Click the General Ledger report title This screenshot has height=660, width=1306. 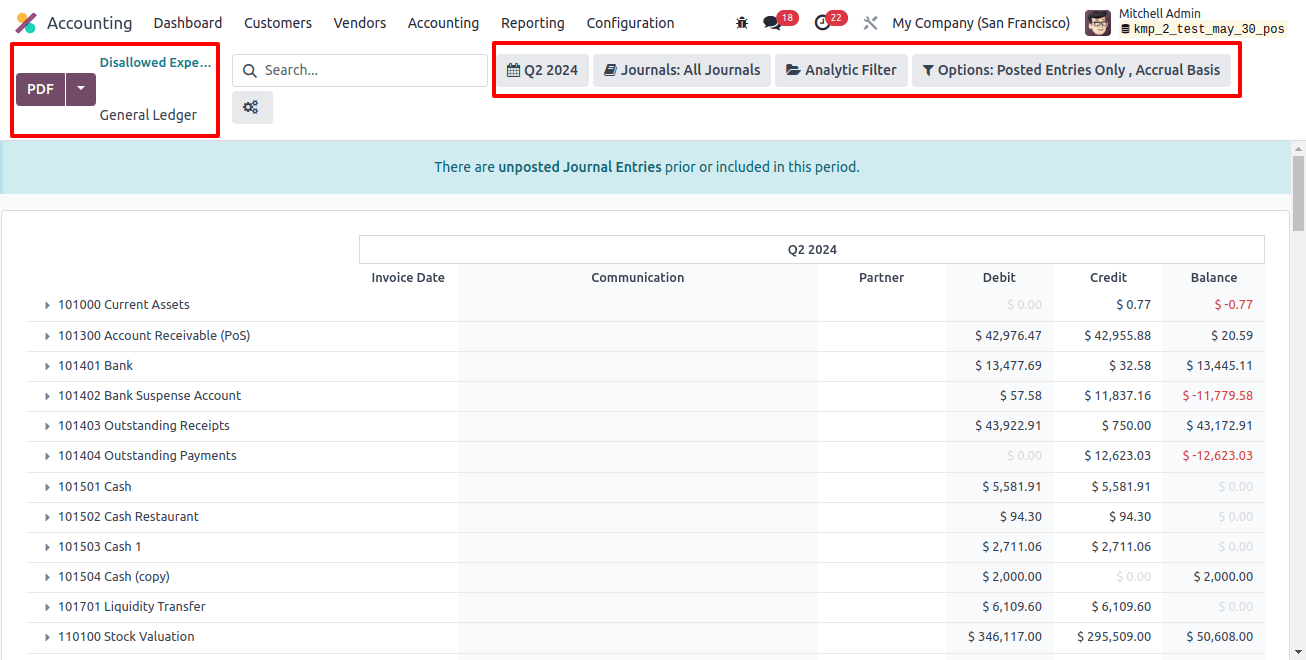click(148, 115)
